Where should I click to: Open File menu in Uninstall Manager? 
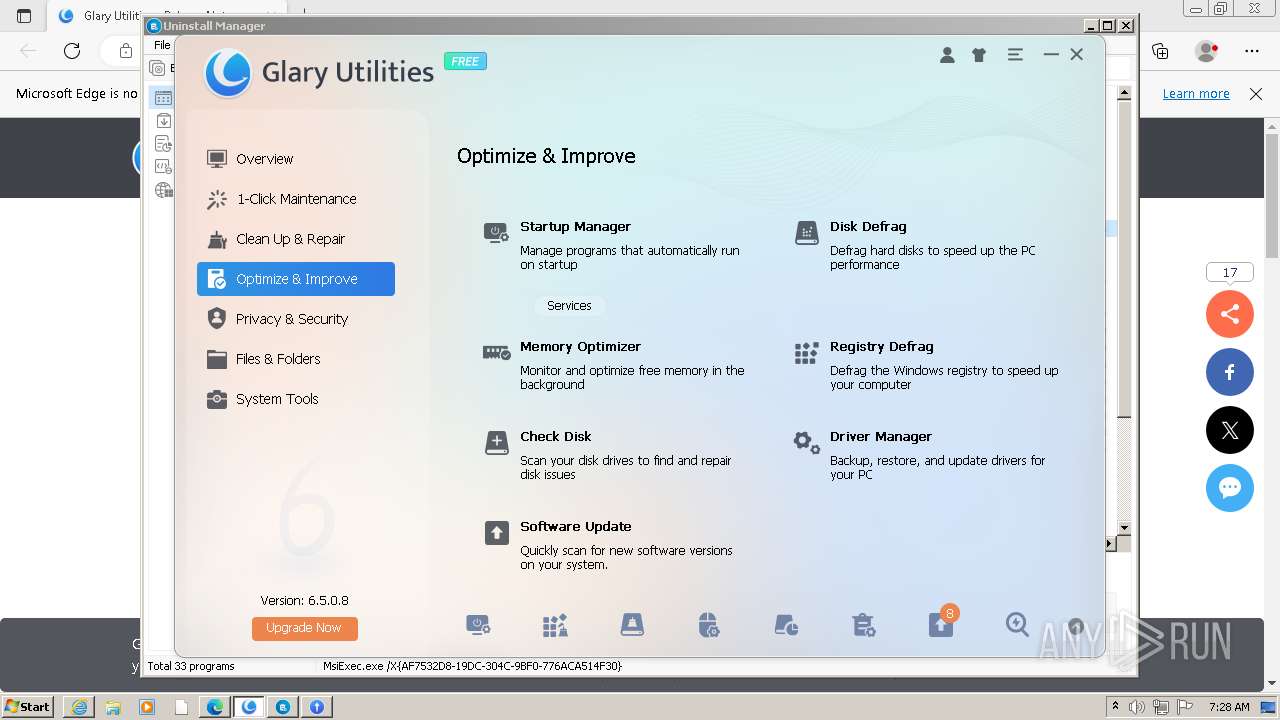click(162, 45)
